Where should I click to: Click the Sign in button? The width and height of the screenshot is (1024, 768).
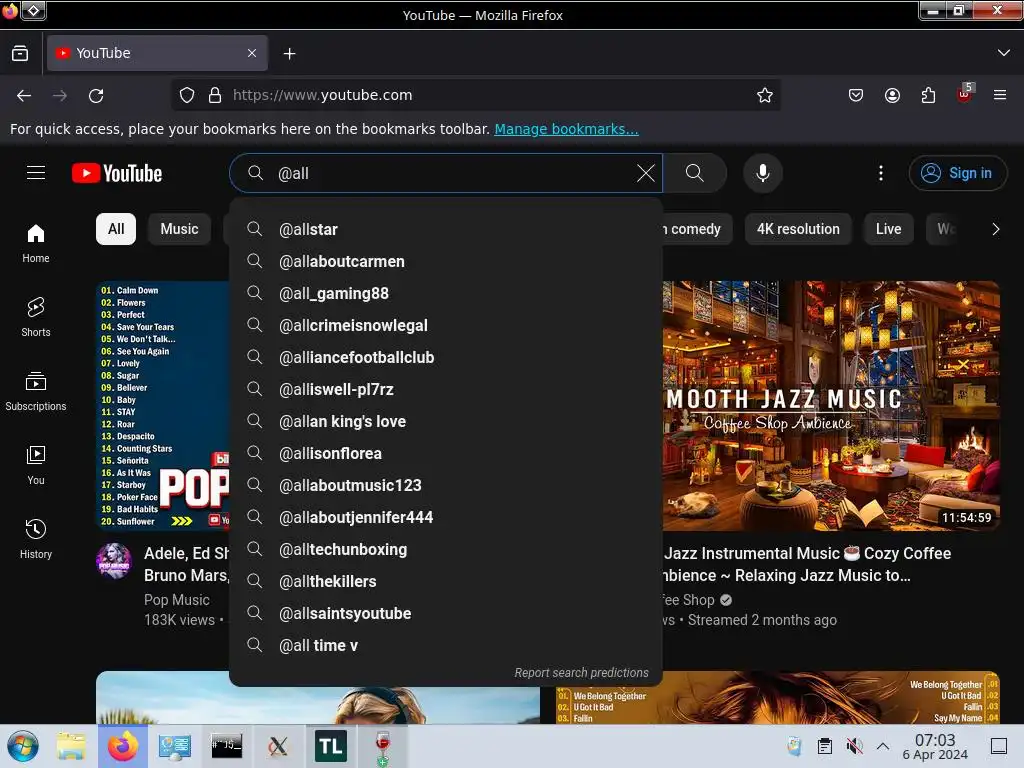click(x=957, y=173)
